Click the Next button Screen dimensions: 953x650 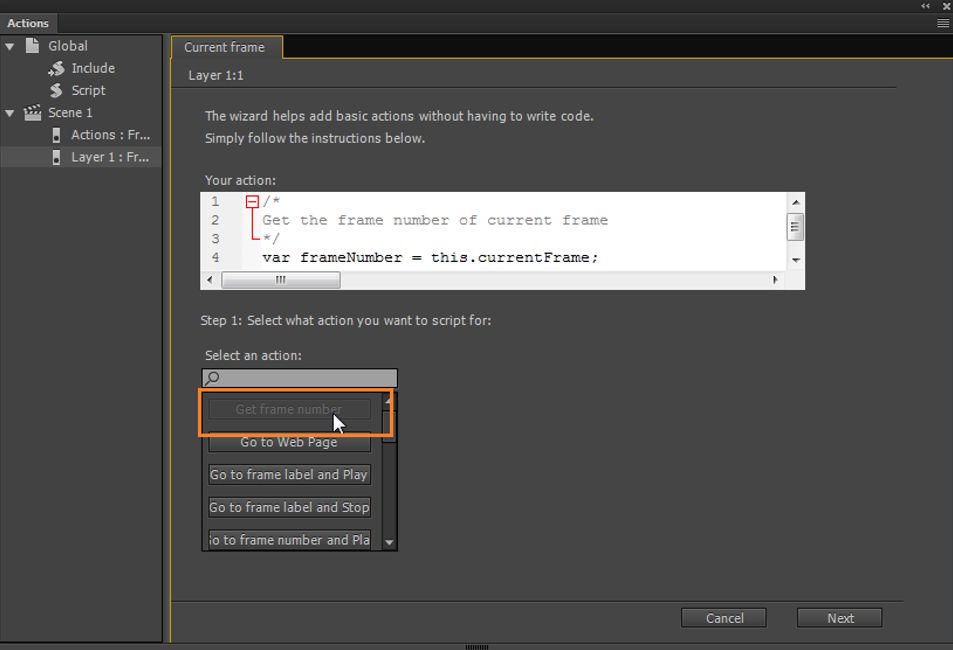pyautogui.click(x=839, y=618)
